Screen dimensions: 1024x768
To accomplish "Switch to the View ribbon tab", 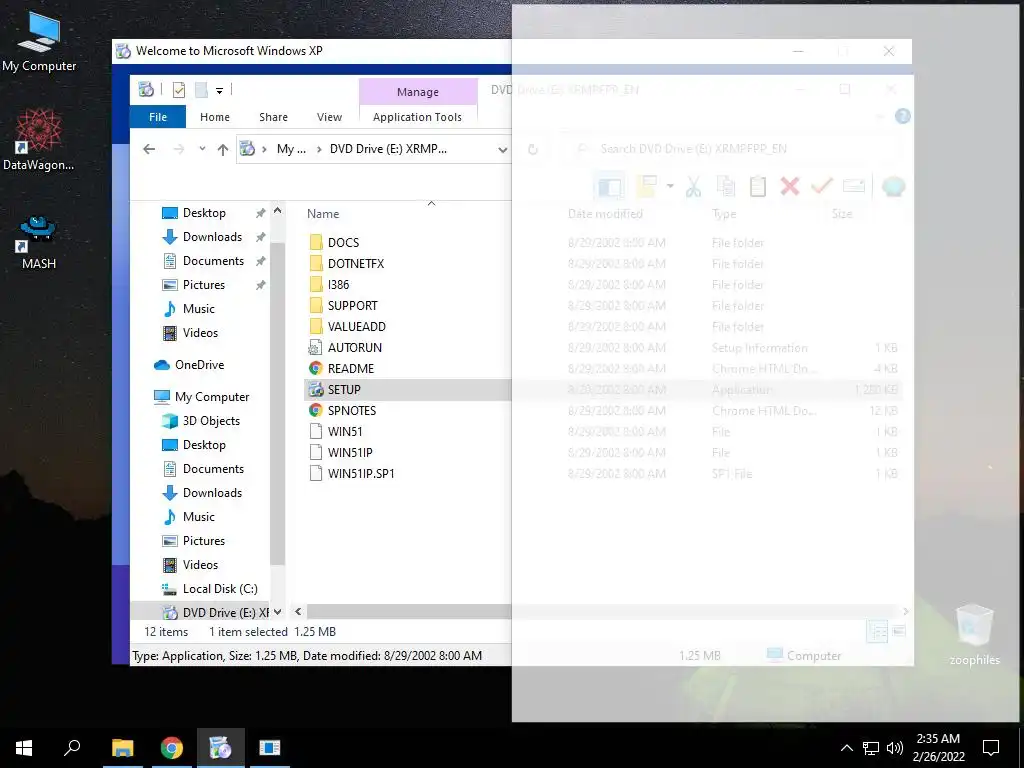I will (329, 117).
